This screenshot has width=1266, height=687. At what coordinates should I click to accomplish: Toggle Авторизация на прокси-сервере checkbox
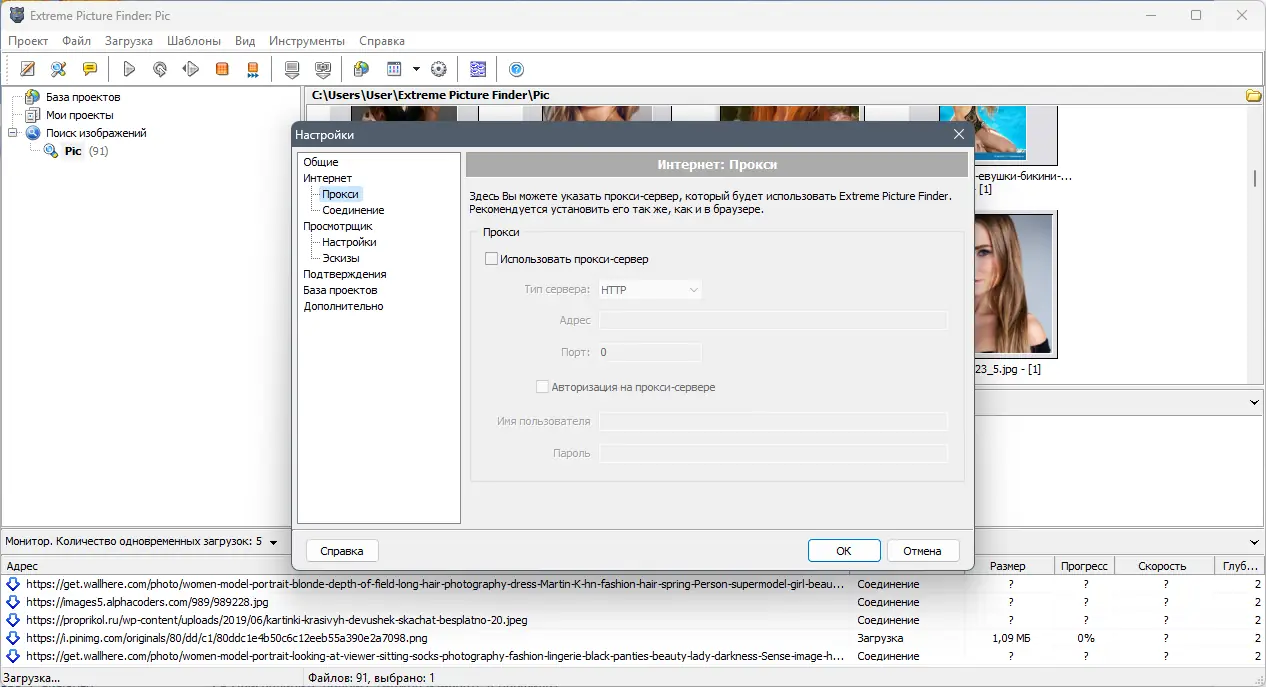coord(543,387)
